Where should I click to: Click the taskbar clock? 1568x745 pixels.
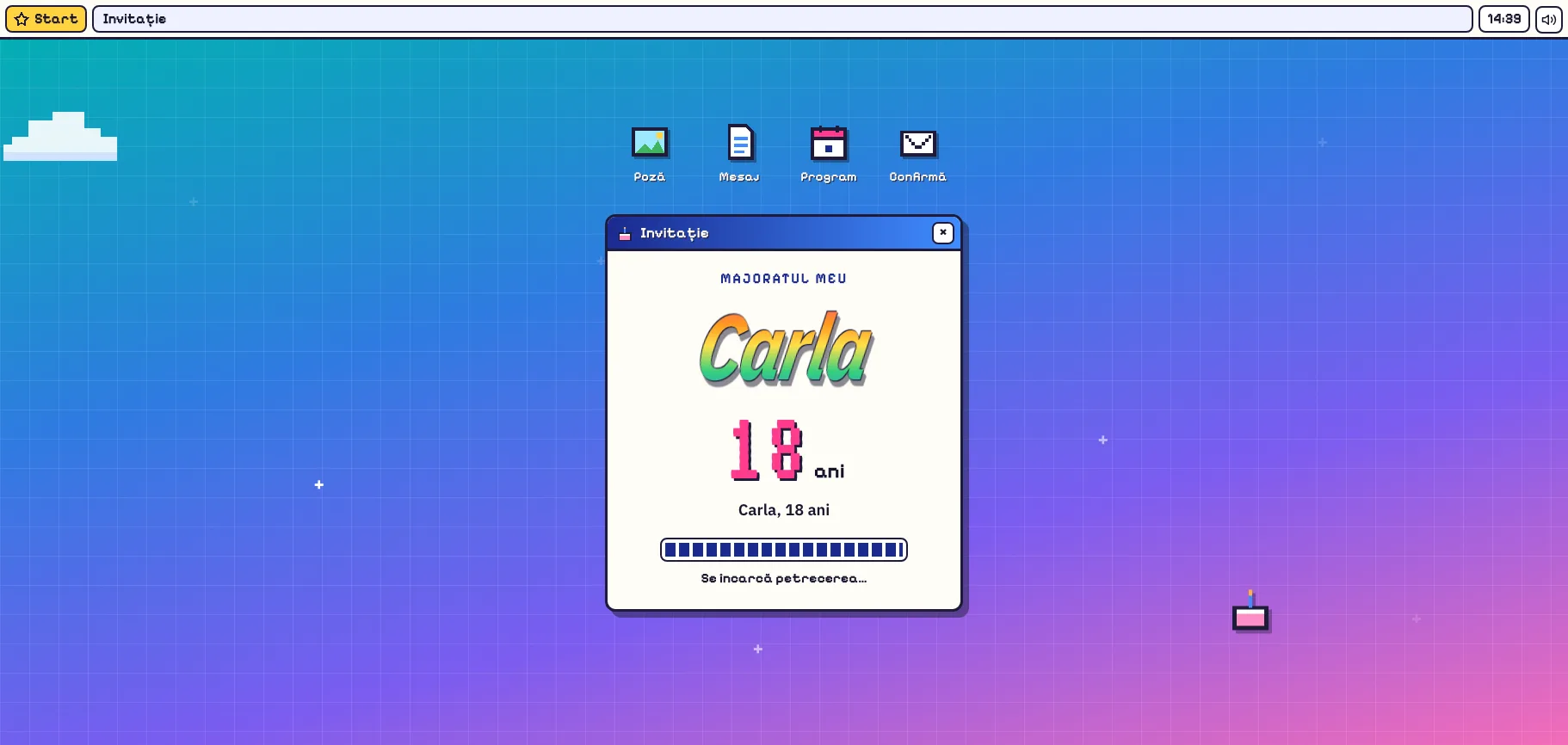click(1503, 19)
